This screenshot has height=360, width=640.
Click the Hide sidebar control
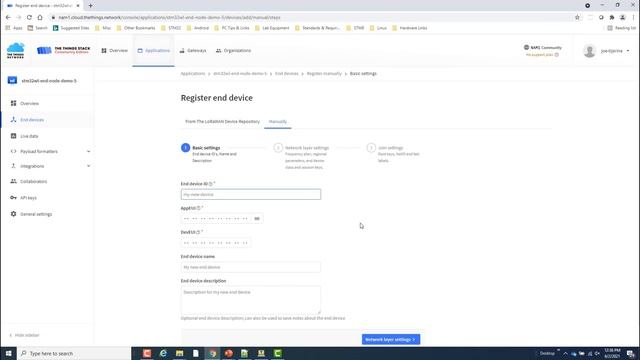click(24, 335)
